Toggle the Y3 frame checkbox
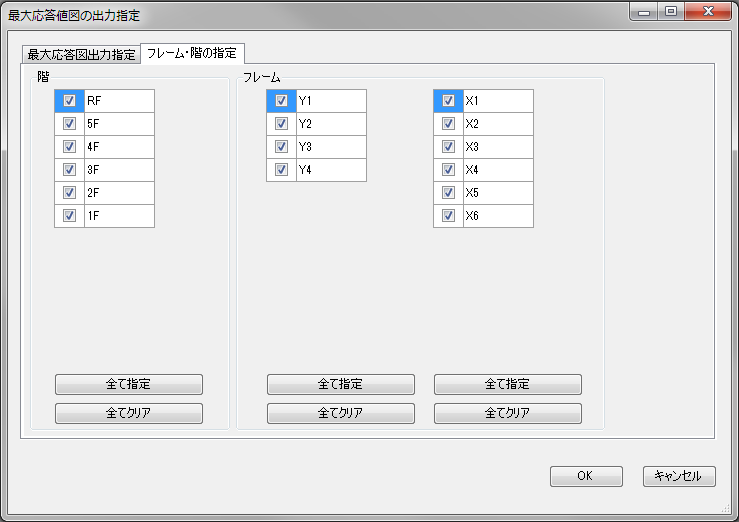The width and height of the screenshot is (739, 522). (281, 147)
